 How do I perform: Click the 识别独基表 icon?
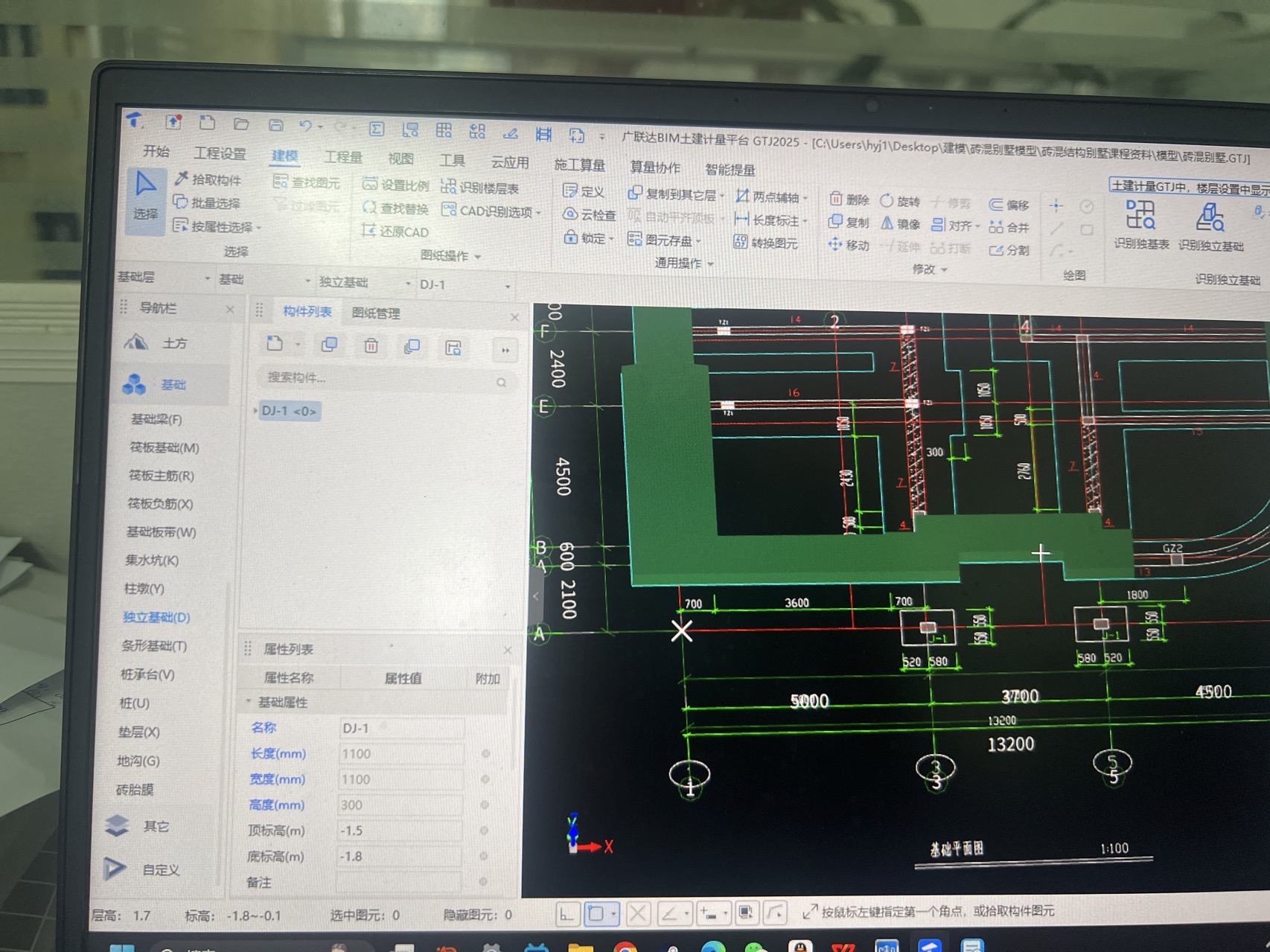point(1141,225)
